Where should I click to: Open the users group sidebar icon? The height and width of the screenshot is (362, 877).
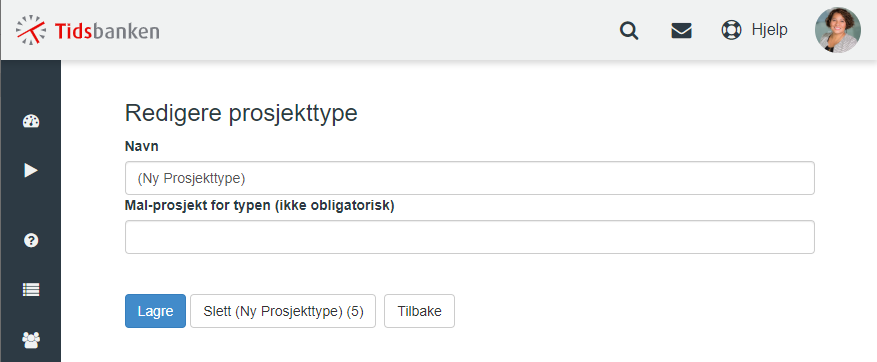(31, 339)
